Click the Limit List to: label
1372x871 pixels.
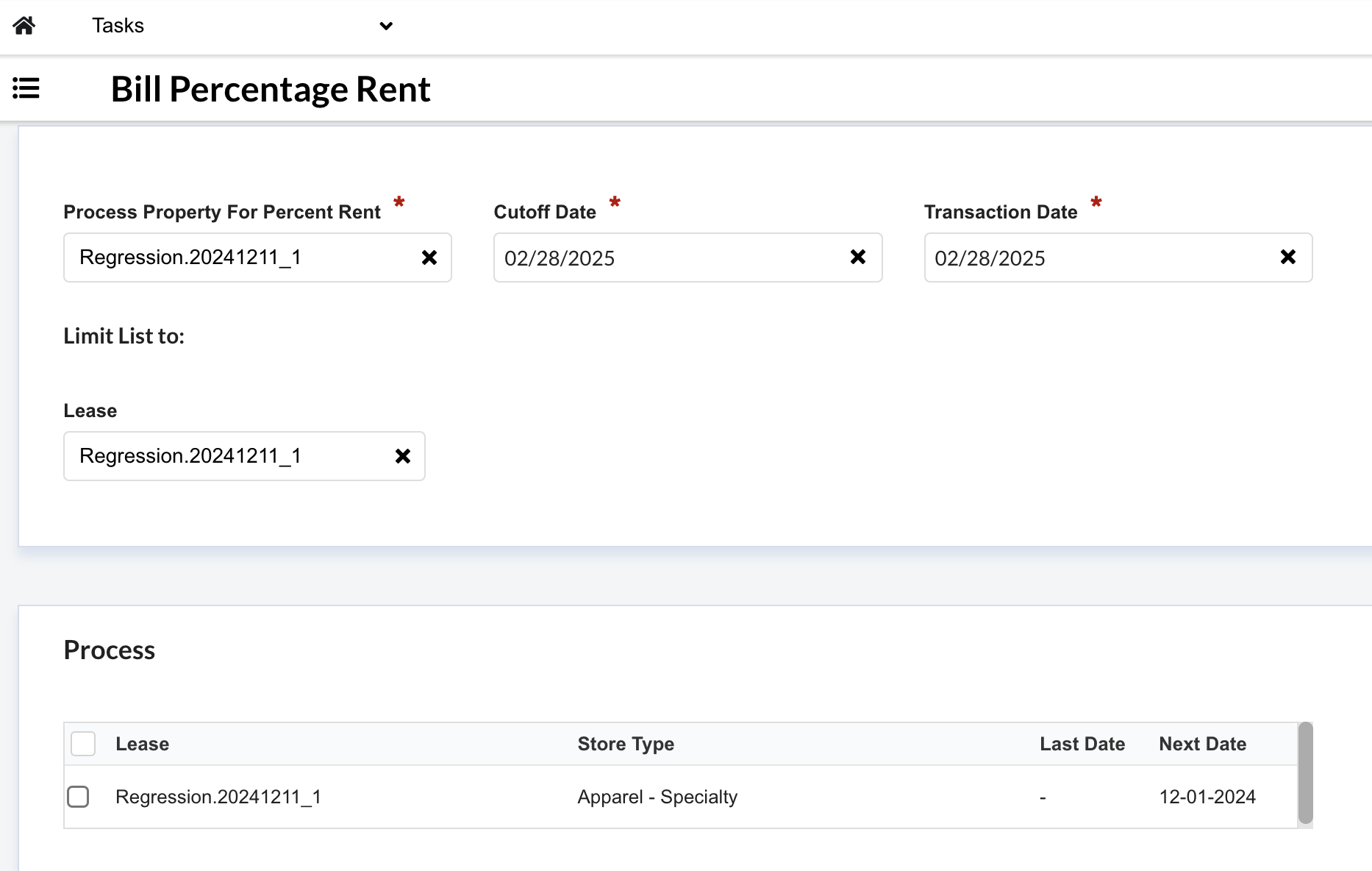(124, 336)
